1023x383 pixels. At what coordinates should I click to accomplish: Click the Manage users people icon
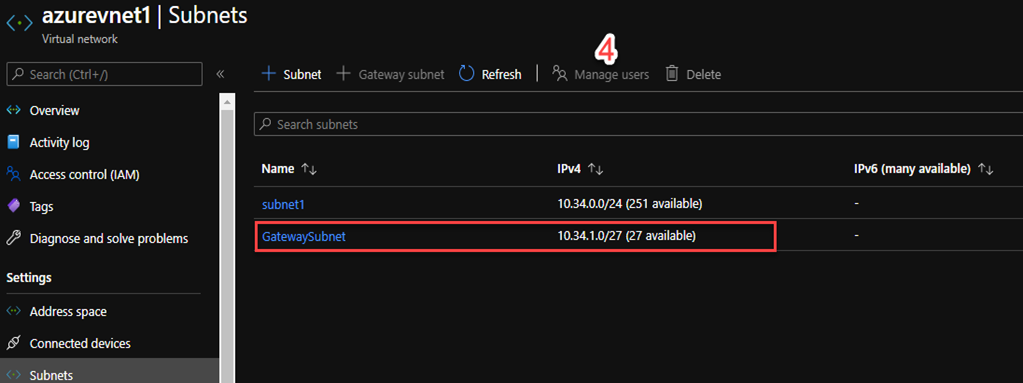click(560, 73)
